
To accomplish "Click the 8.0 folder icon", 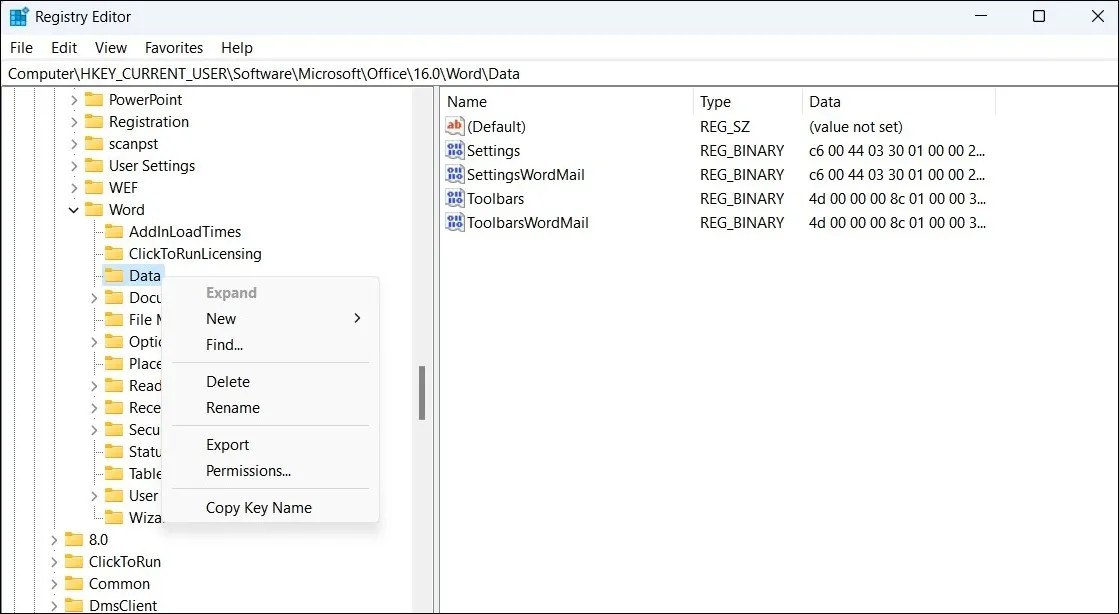I will coord(74,540).
